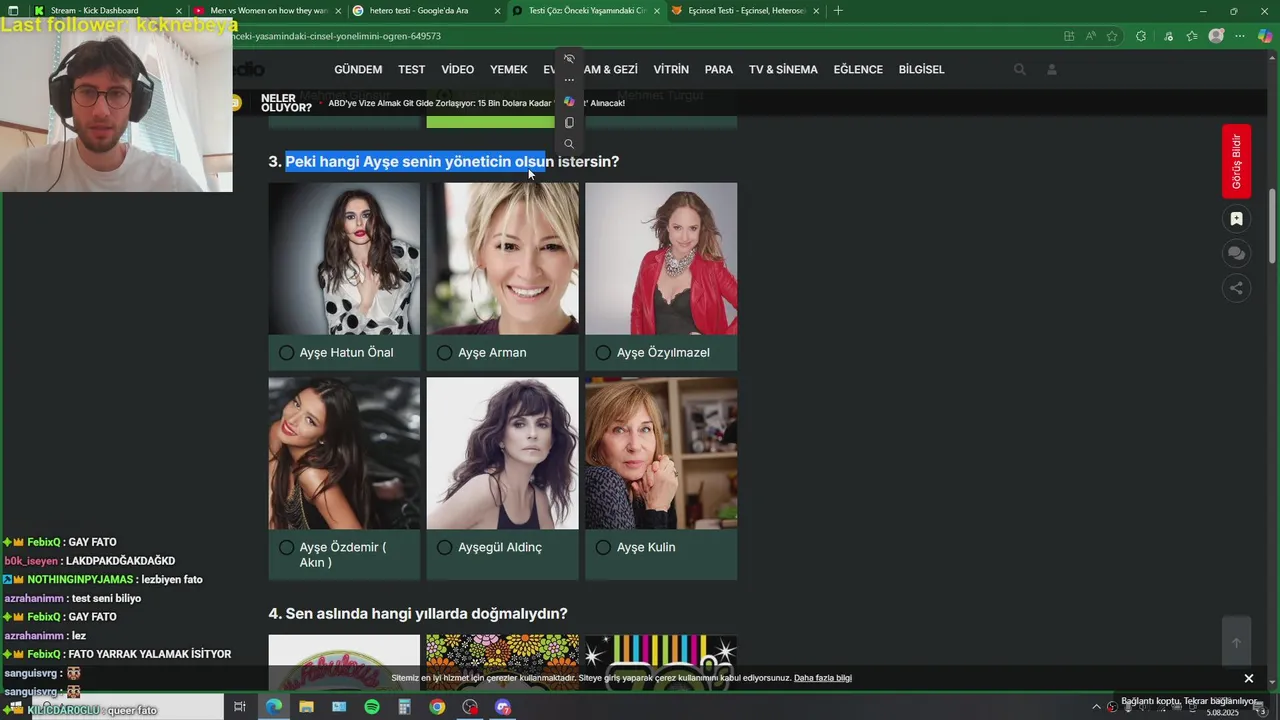Open the browser extensions puzzle icon
This screenshot has width=1280, height=720.
tap(1141, 36)
